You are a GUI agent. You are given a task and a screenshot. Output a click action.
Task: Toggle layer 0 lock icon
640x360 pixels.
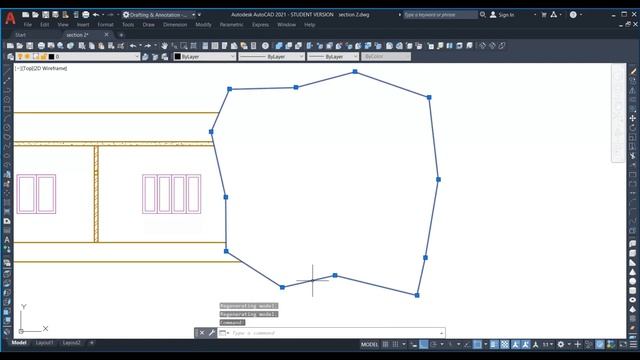[43, 57]
